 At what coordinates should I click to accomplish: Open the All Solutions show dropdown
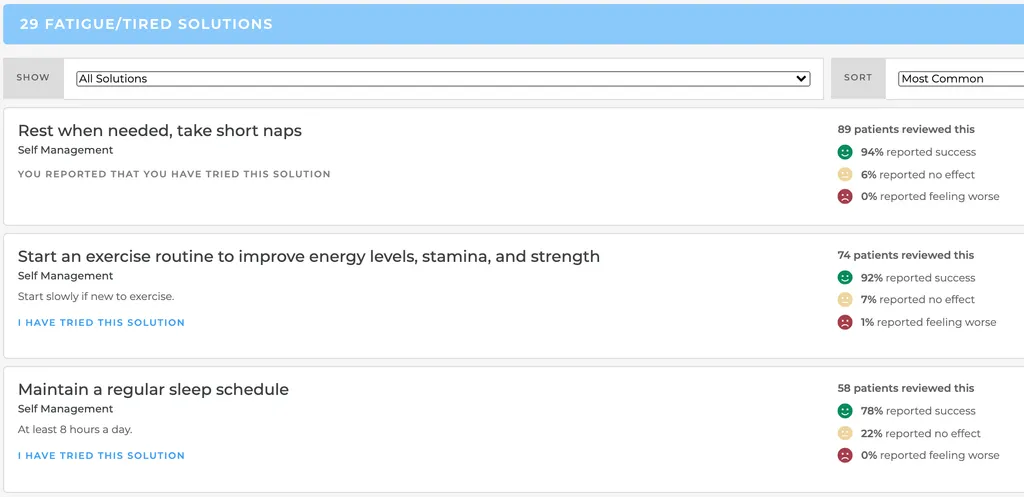443,78
